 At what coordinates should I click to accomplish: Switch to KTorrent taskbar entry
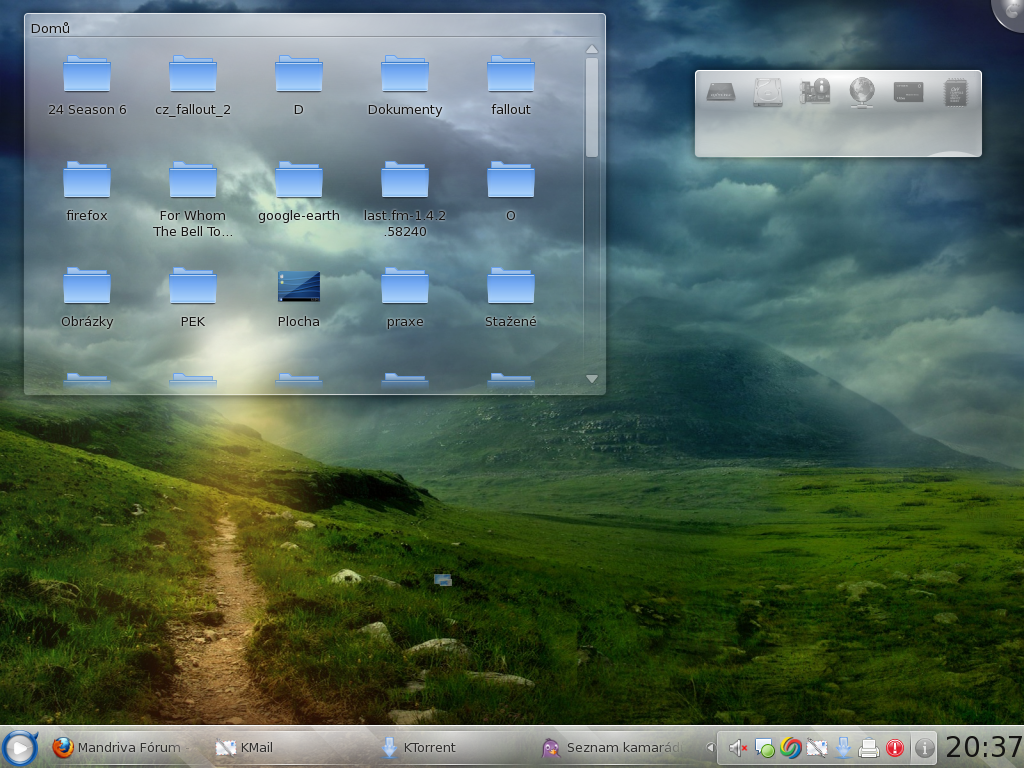[x=420, y=747]
